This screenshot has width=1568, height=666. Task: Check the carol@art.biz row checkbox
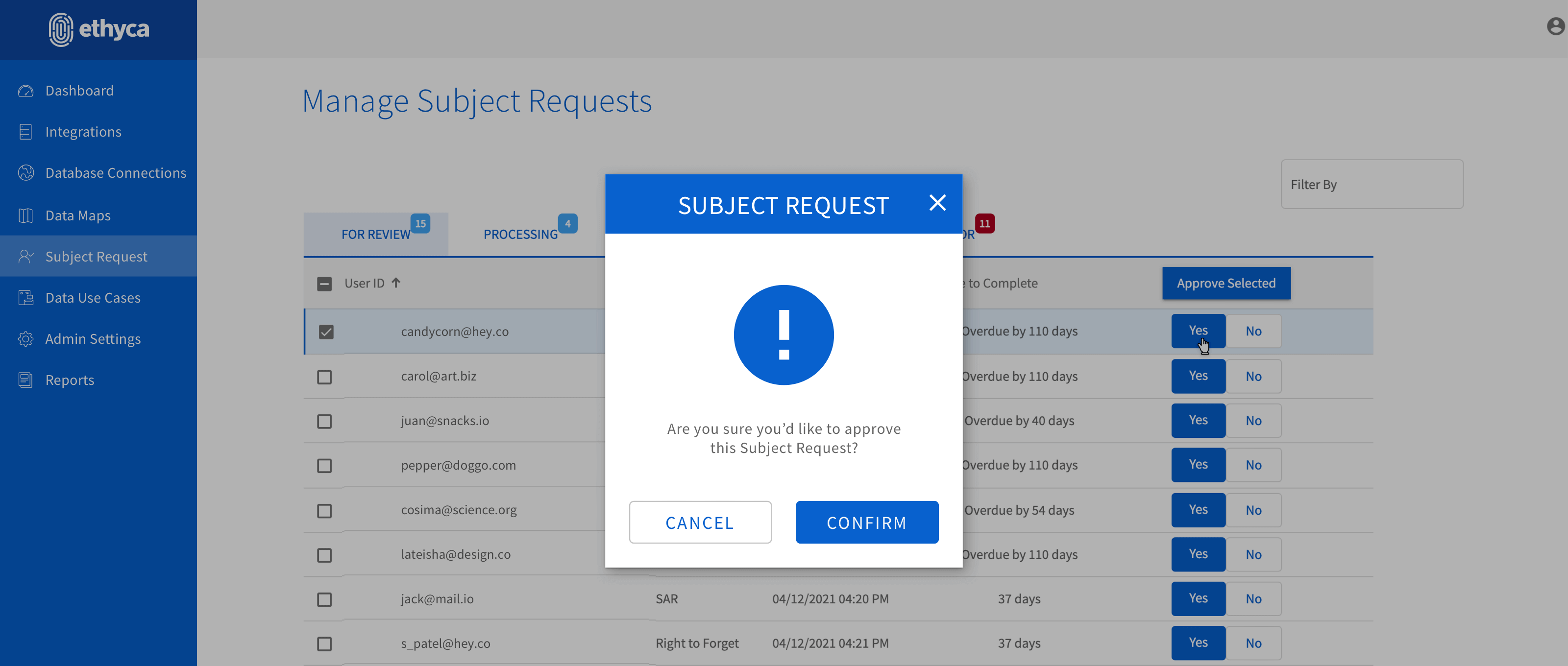click(x=324, y=377)
